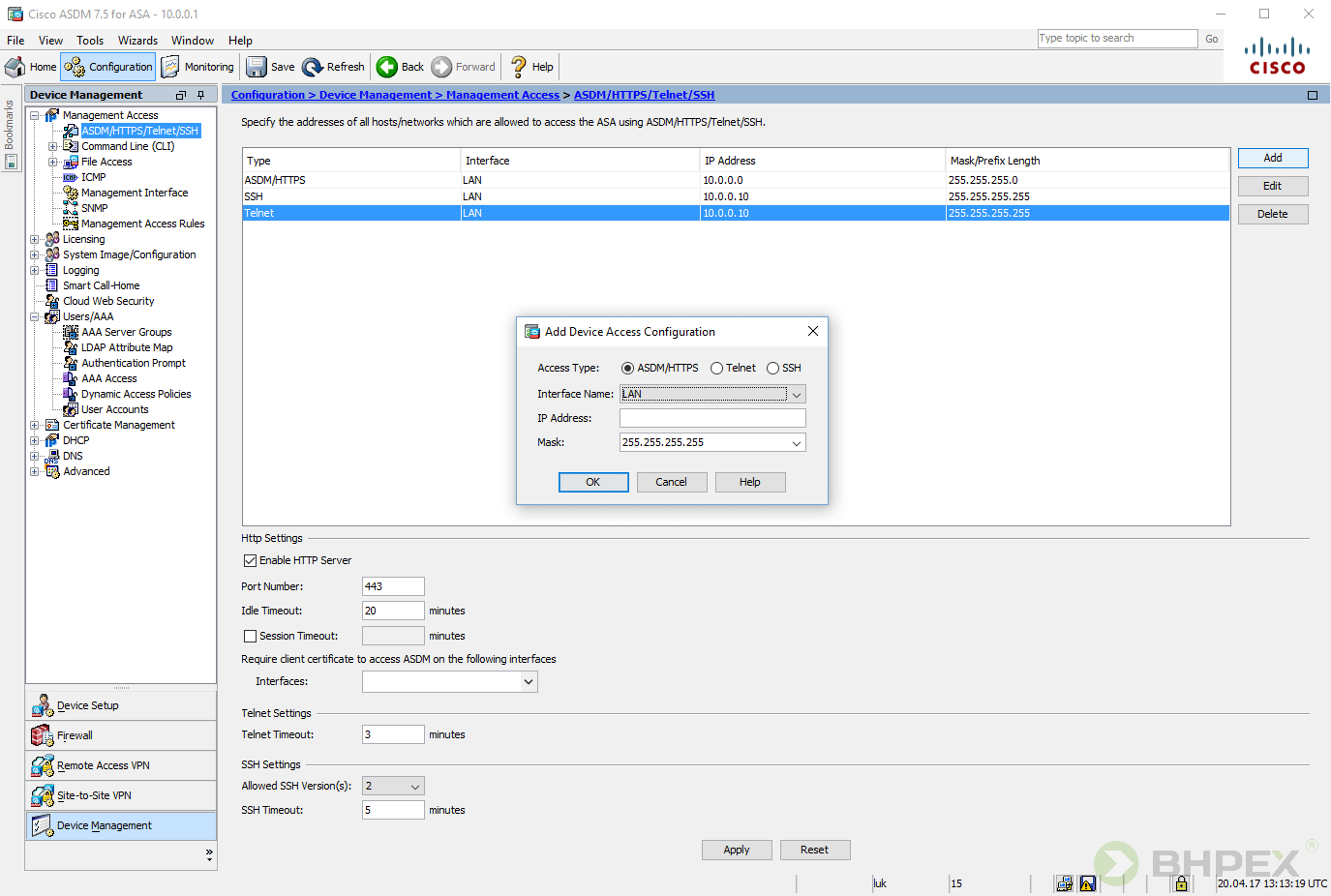The width and height of the screenshot is (1331, 896).
Task: Click the LDAP Attribute Map icon
Action: 71,347
